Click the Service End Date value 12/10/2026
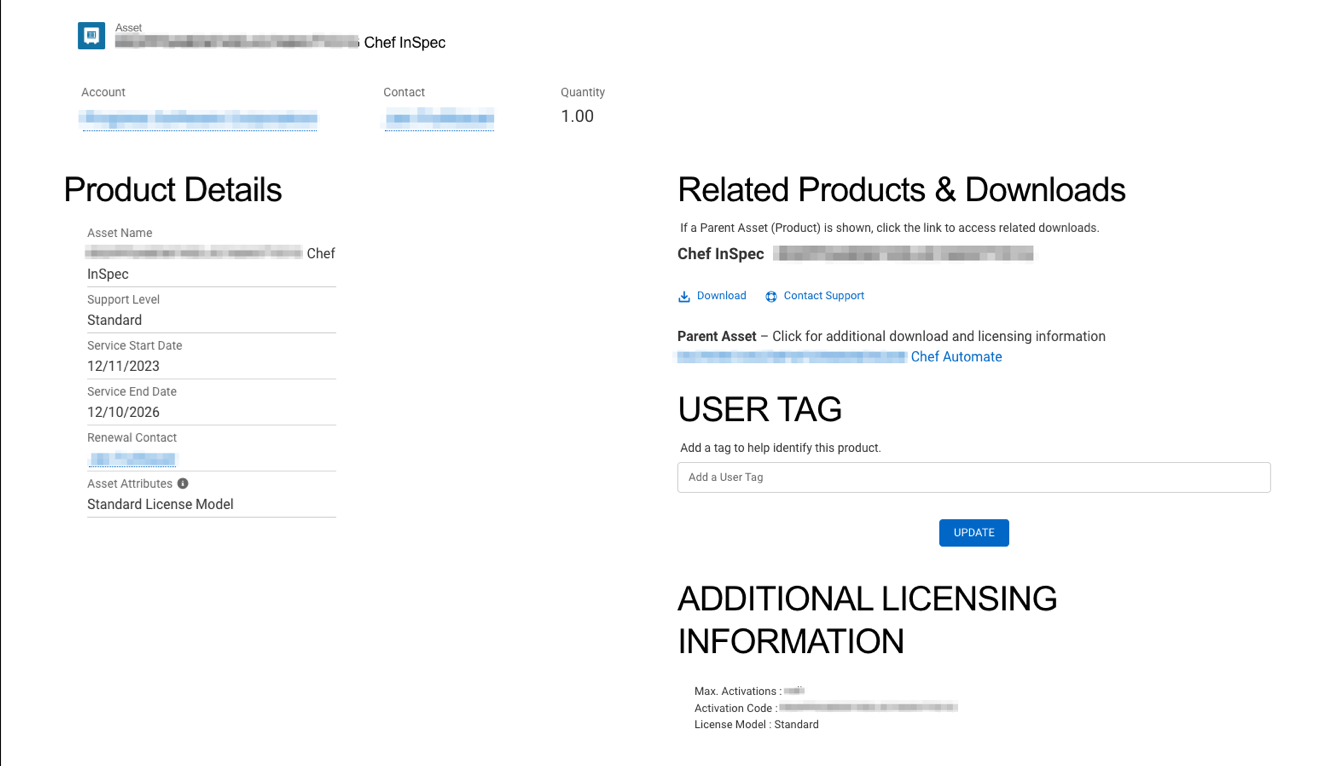The image size is (1341, 766). point(123,412)
